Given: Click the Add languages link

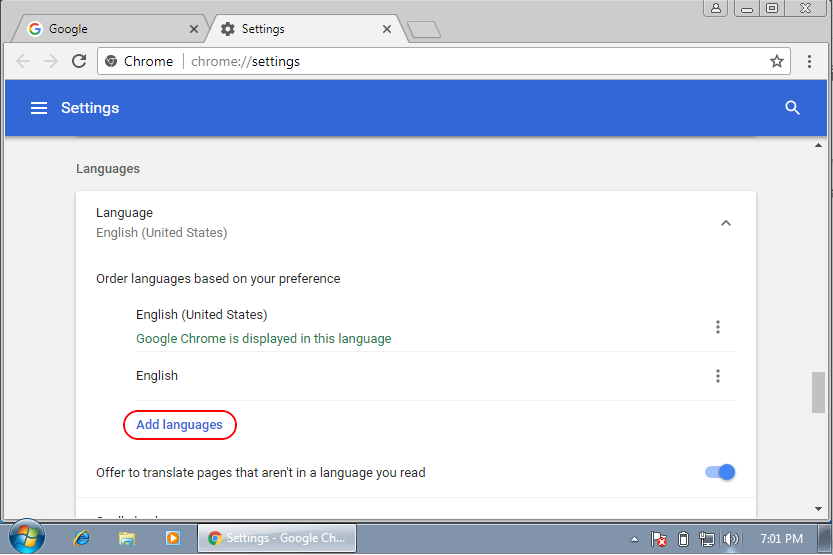Looking at the screenshot, I should click(x=180, y=425).
